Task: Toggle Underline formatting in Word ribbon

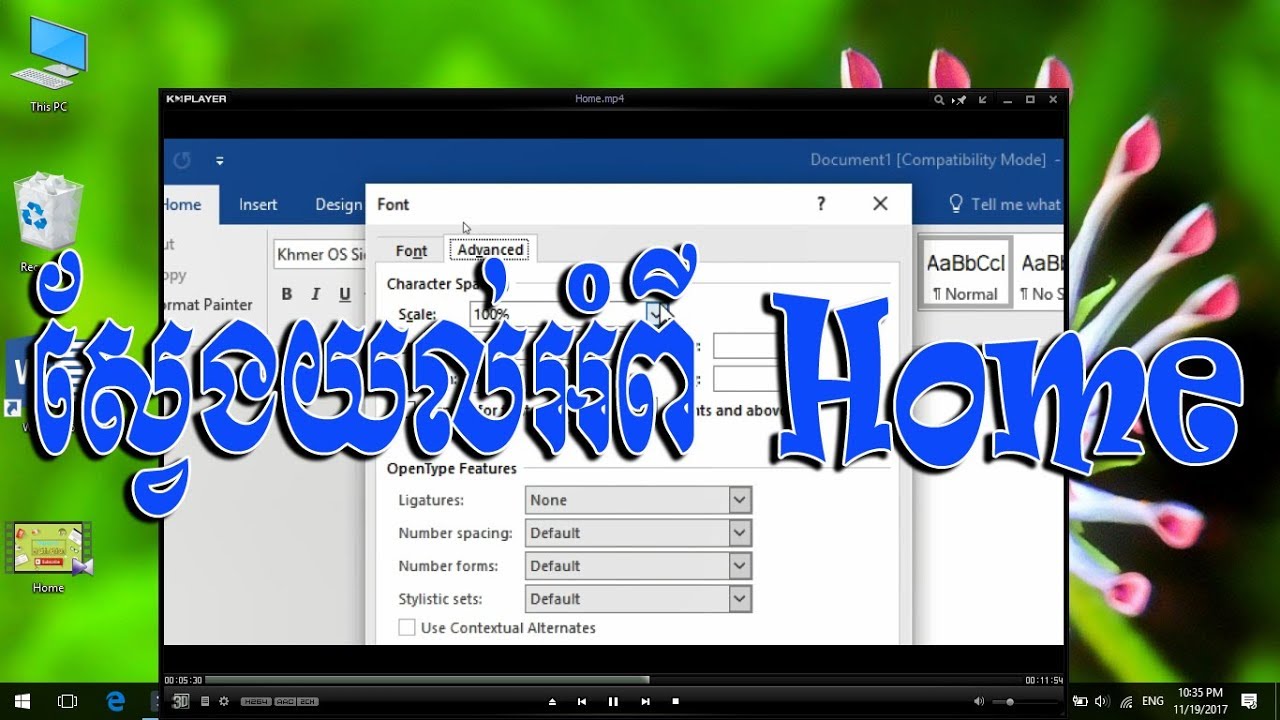Action: tap(345, 294)
